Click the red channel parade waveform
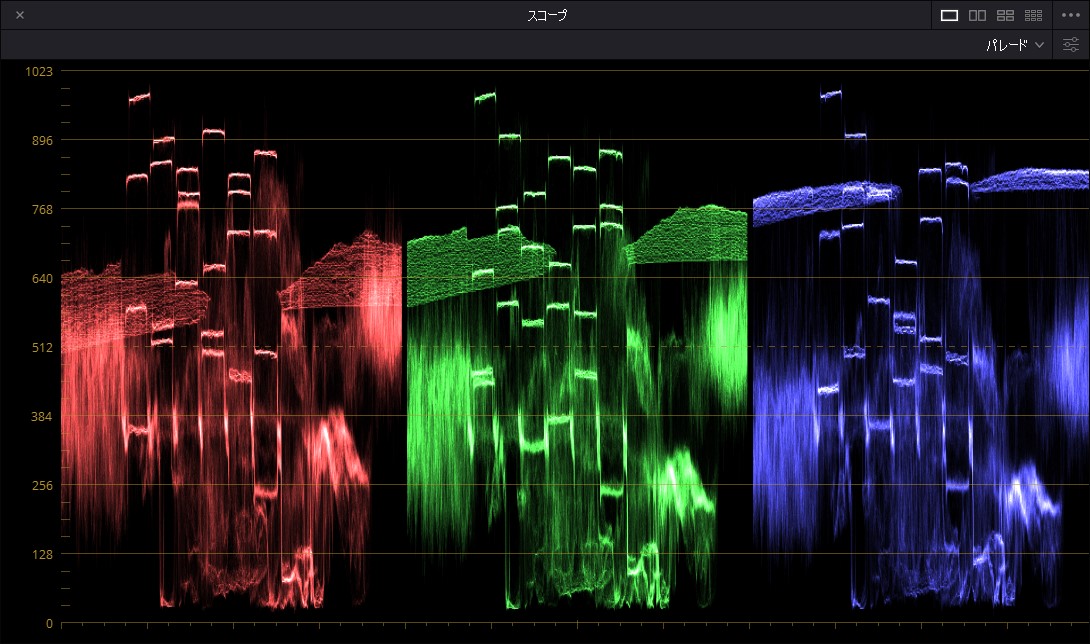1090x644 pixels. point(231,350)
